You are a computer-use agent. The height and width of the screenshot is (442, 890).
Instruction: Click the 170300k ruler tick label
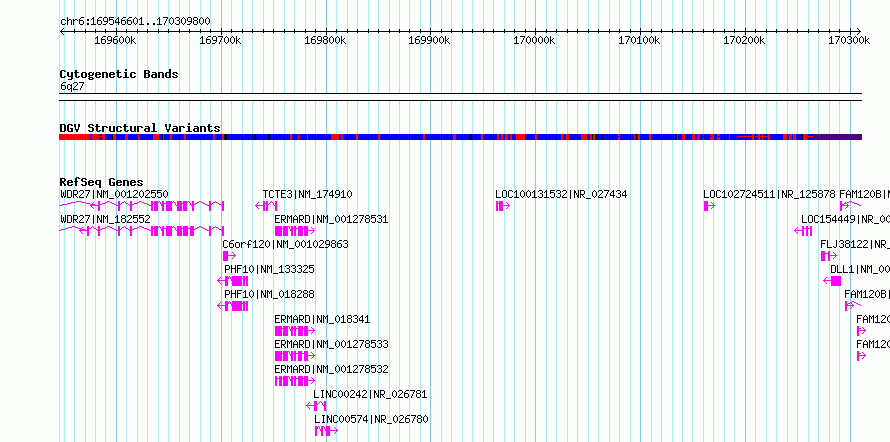pos(849,40)
